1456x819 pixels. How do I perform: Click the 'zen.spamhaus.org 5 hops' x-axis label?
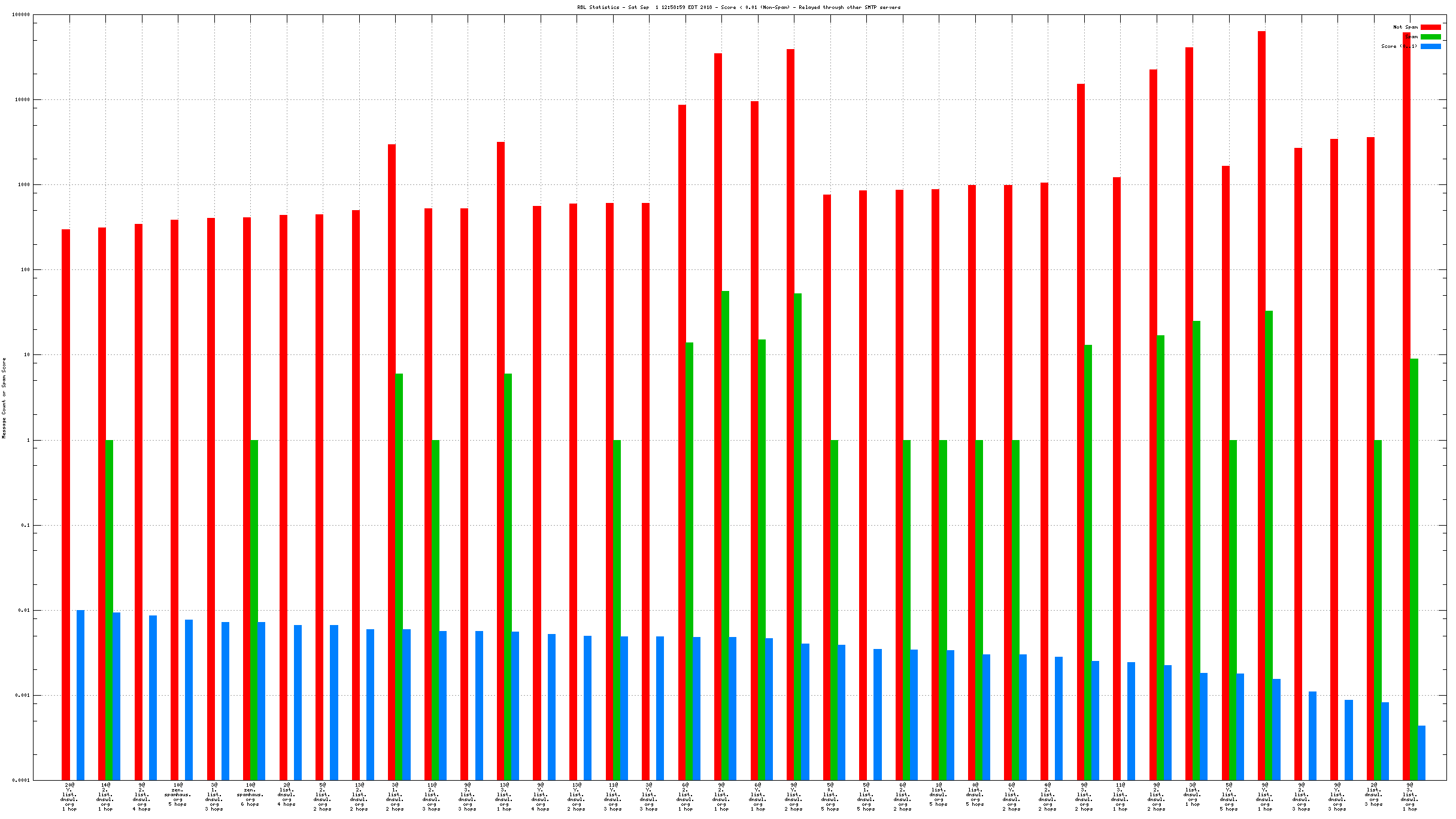point(178,794)
